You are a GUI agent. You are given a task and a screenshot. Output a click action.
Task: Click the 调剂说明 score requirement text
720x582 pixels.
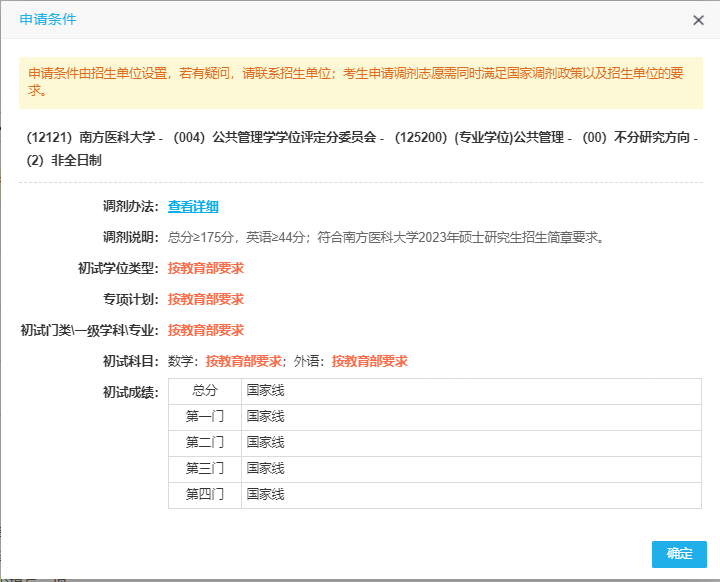click(x=386, y=238)
